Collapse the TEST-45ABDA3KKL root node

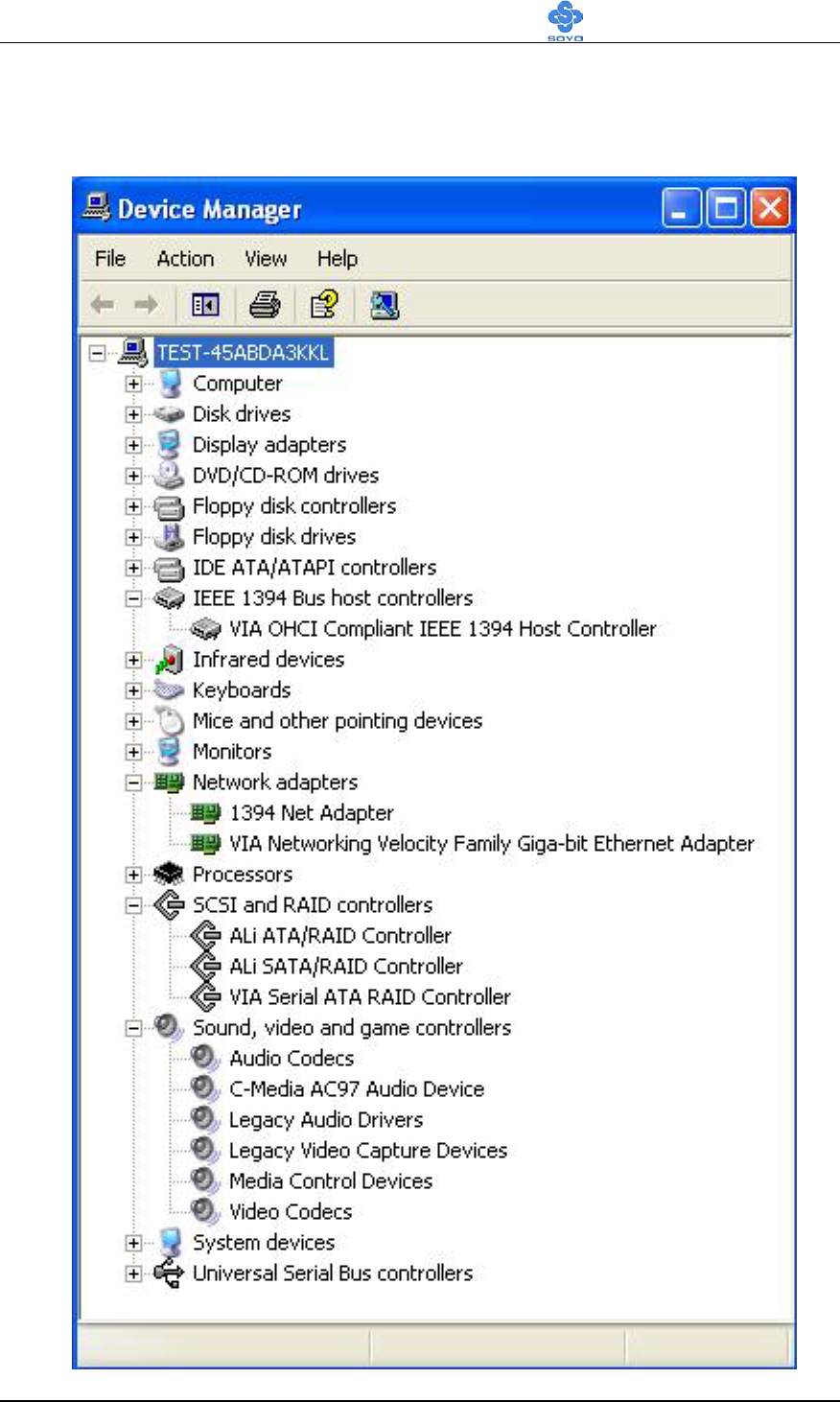97,353
